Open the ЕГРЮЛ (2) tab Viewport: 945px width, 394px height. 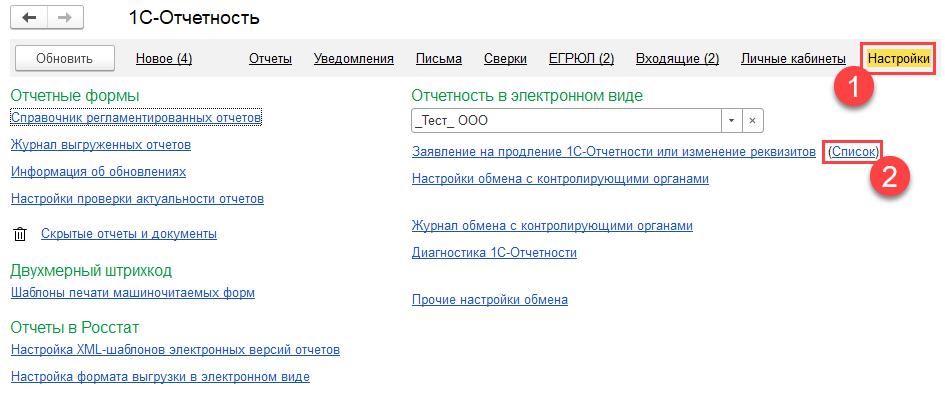pos(582,58)
